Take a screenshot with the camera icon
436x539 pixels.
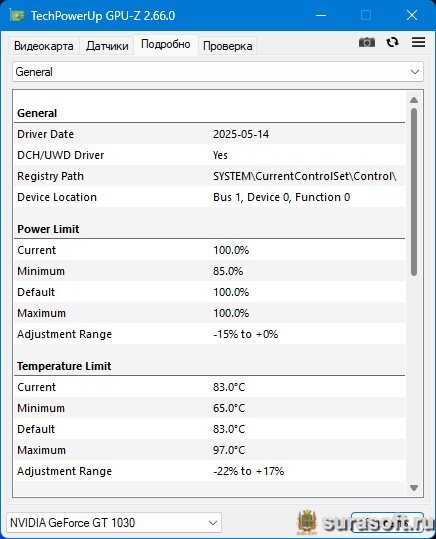pyautogui.click(x=367, y=42)
